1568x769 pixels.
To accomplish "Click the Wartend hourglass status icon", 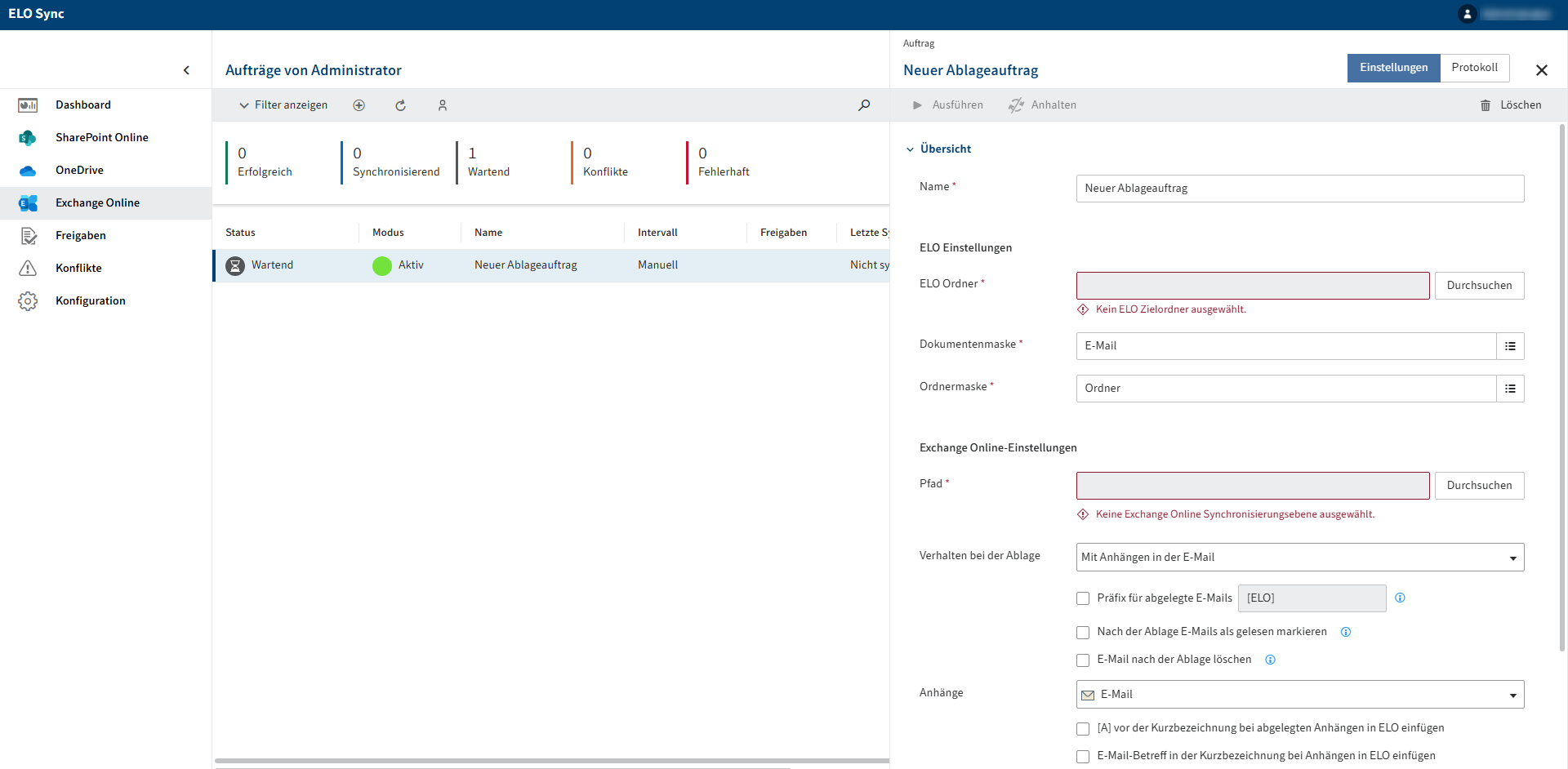I will pos(235,266).
